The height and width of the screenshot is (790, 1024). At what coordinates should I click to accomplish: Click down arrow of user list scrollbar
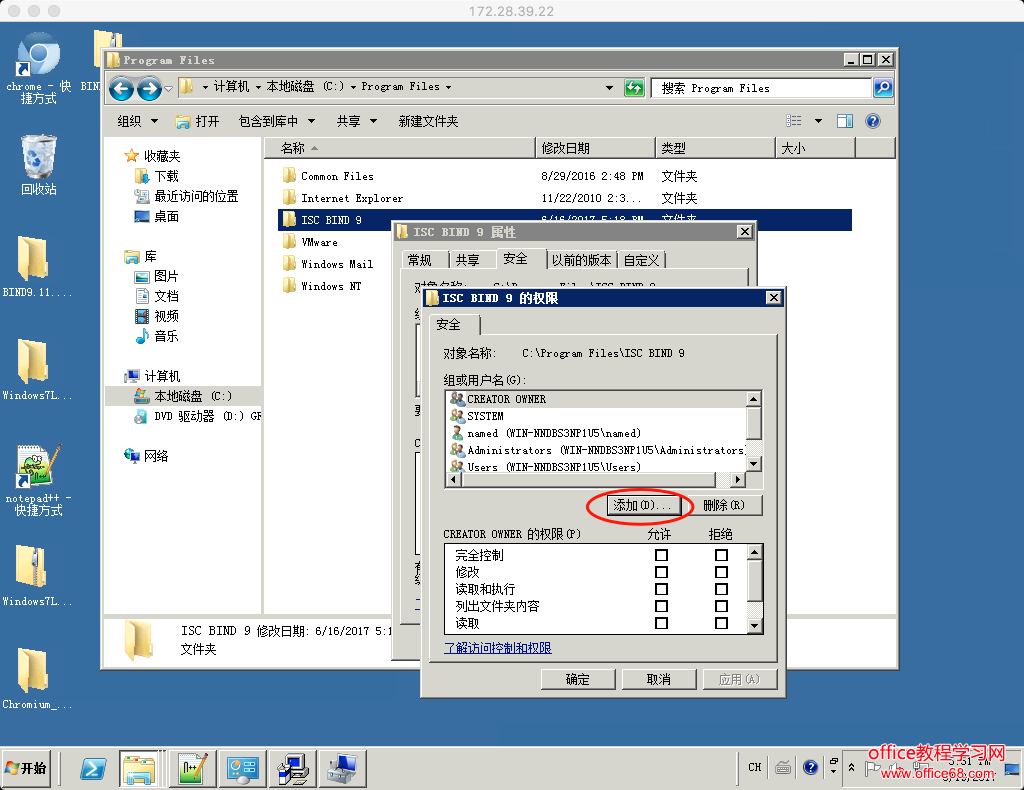click(754, 464)
